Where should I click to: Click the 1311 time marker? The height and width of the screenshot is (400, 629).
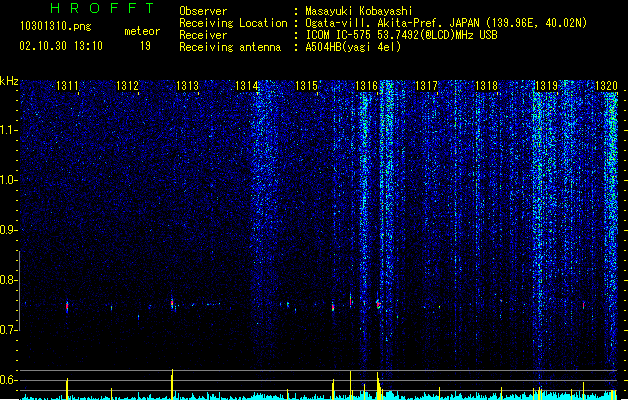[x=67, y=86]
